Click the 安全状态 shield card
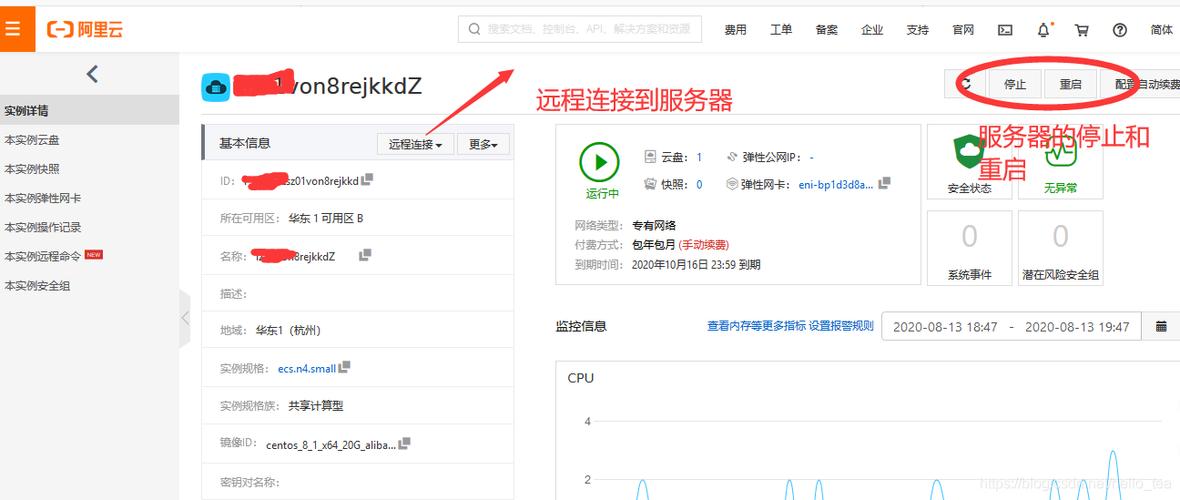Viewport: 1180px width, 500px height. tap(969, 162)
